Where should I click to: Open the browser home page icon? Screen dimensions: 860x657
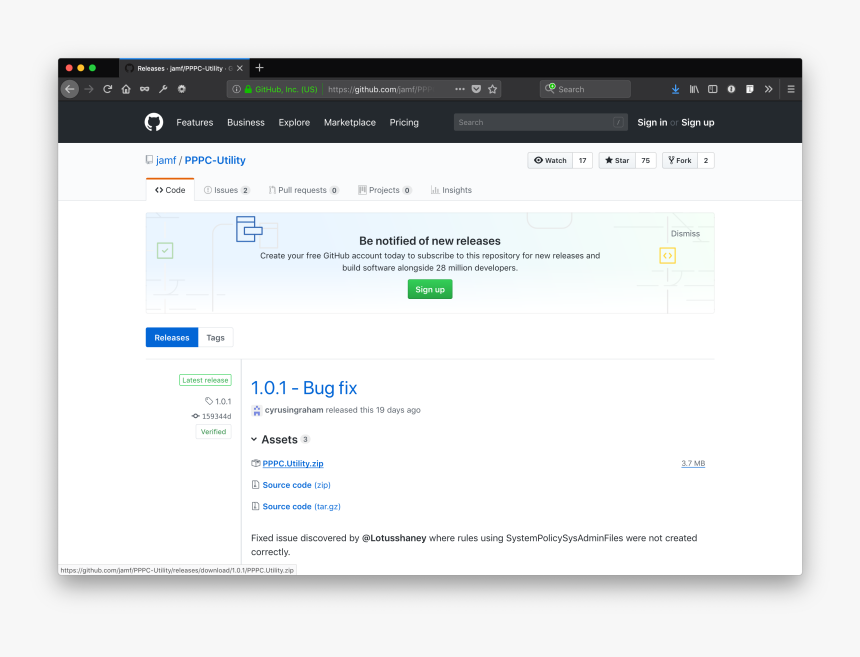(x=126, y=89)
